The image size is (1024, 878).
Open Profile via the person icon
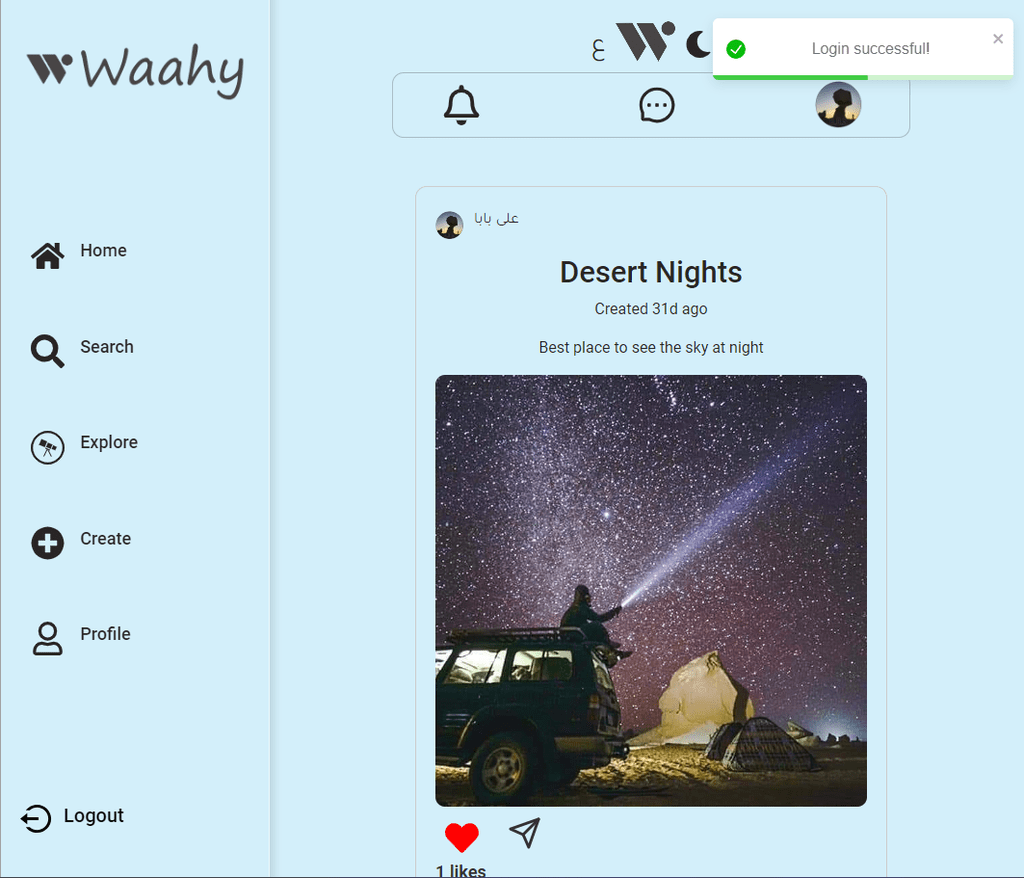(x=48, y=638)
